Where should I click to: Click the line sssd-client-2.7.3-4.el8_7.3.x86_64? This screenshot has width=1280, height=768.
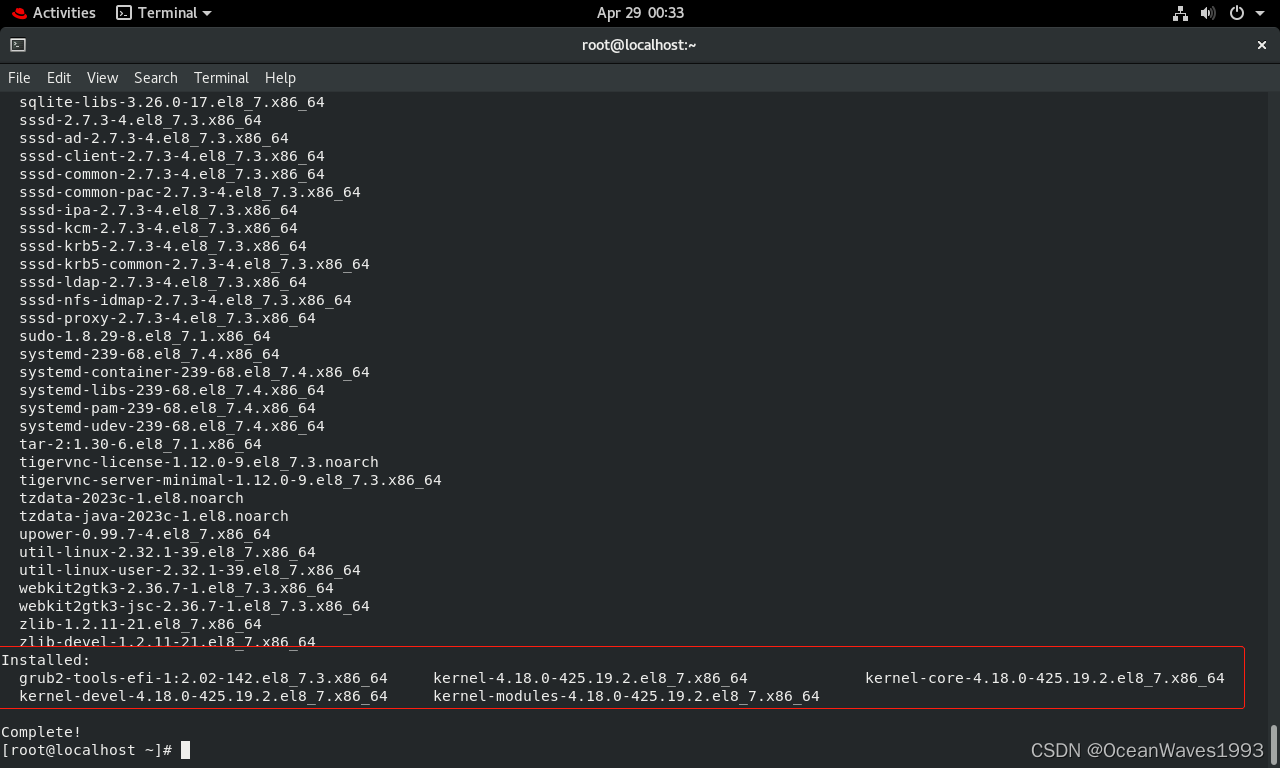[172, 156]
